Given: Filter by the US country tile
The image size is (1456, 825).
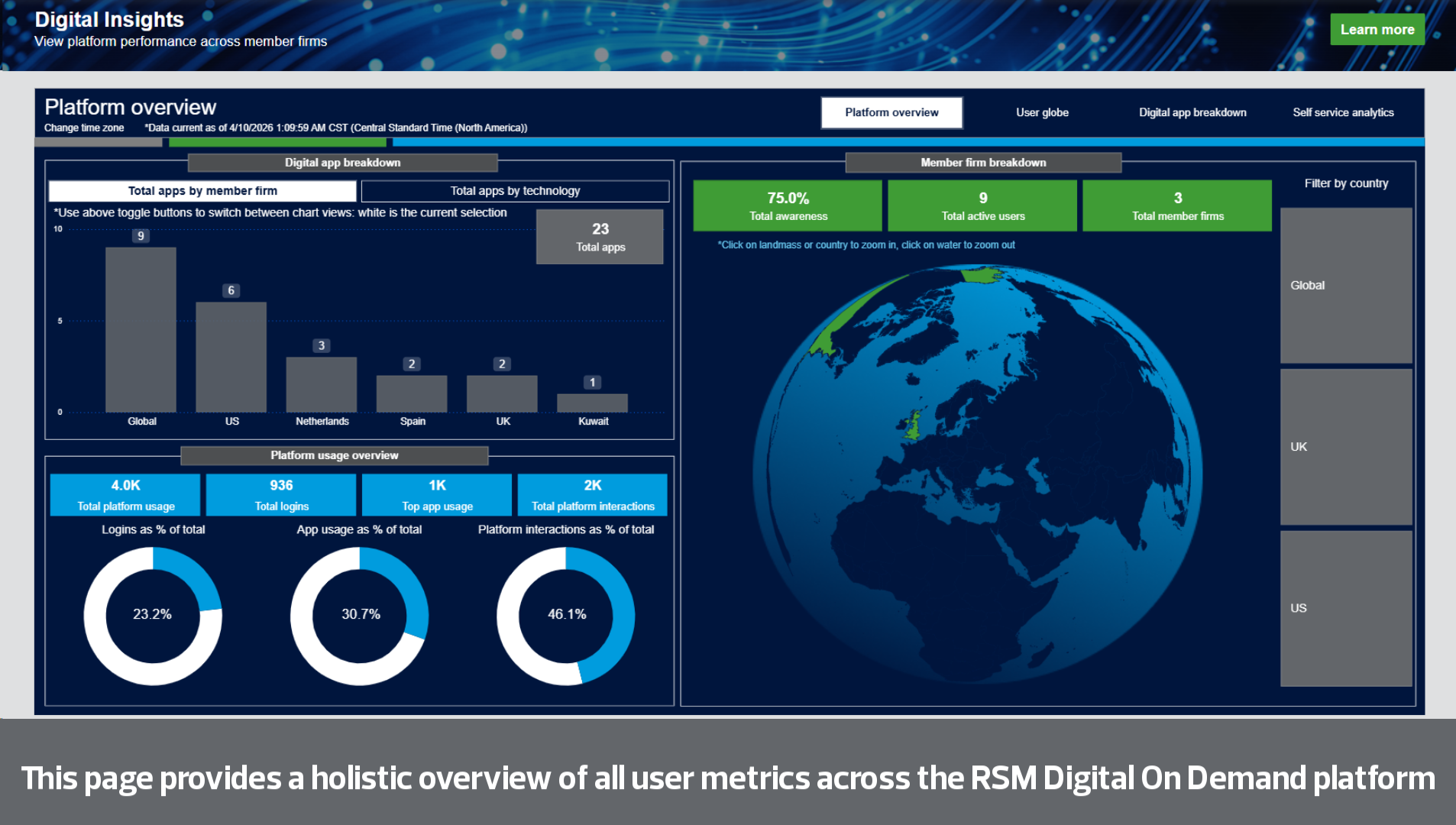Looking at the screenshot, I should pyautogui.click(x=1346, y=608).
